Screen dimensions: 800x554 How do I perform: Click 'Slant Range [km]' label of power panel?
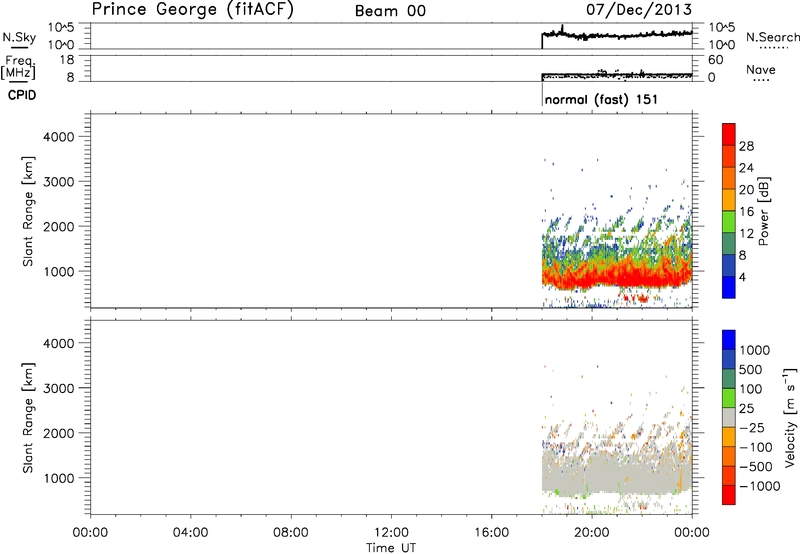click(x=28, y=211)
